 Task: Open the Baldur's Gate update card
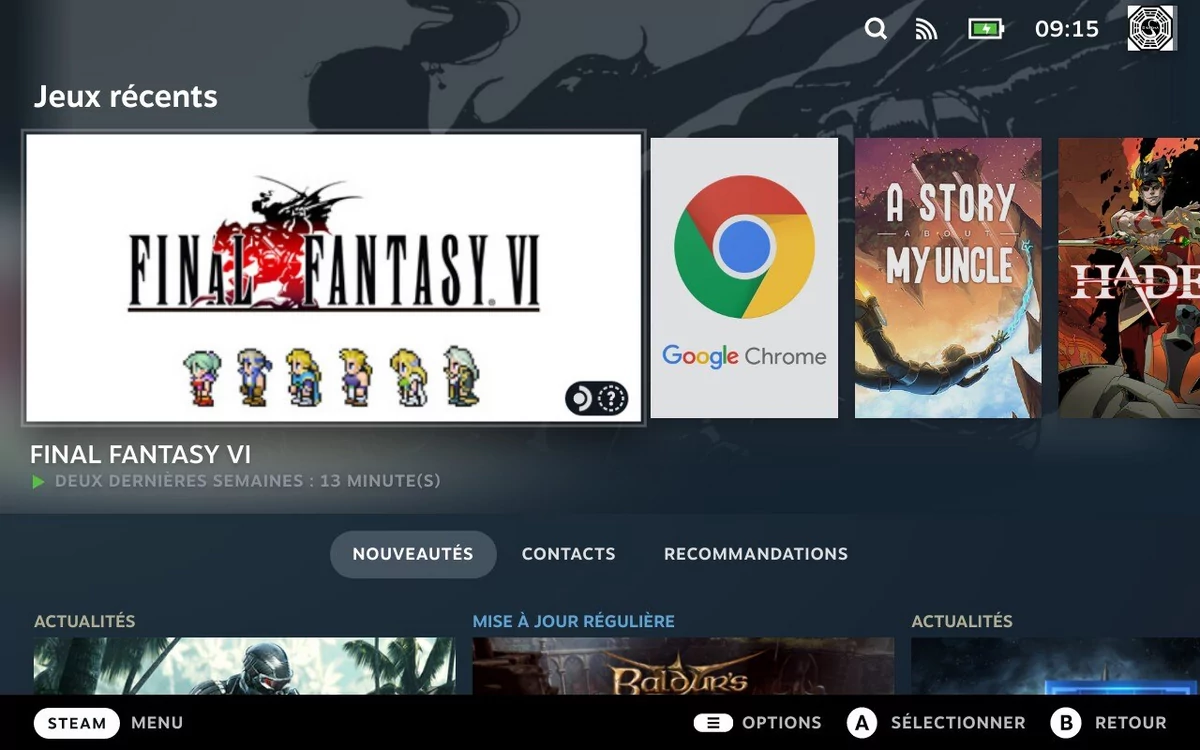coord(683,666)
